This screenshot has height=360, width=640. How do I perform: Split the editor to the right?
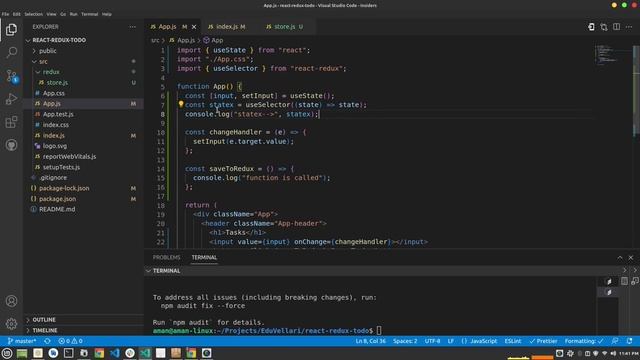(x=616, y=27)
